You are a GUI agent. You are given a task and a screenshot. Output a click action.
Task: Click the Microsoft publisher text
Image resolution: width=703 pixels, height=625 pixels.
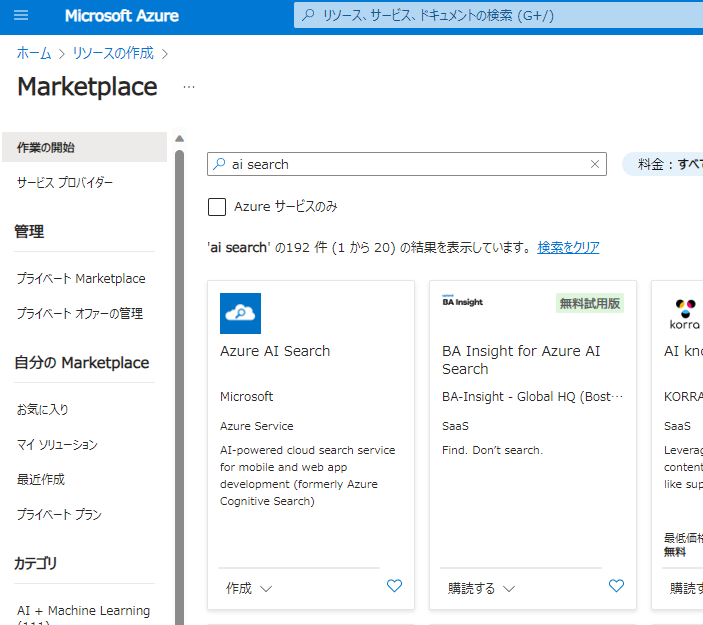click(247, 397)
